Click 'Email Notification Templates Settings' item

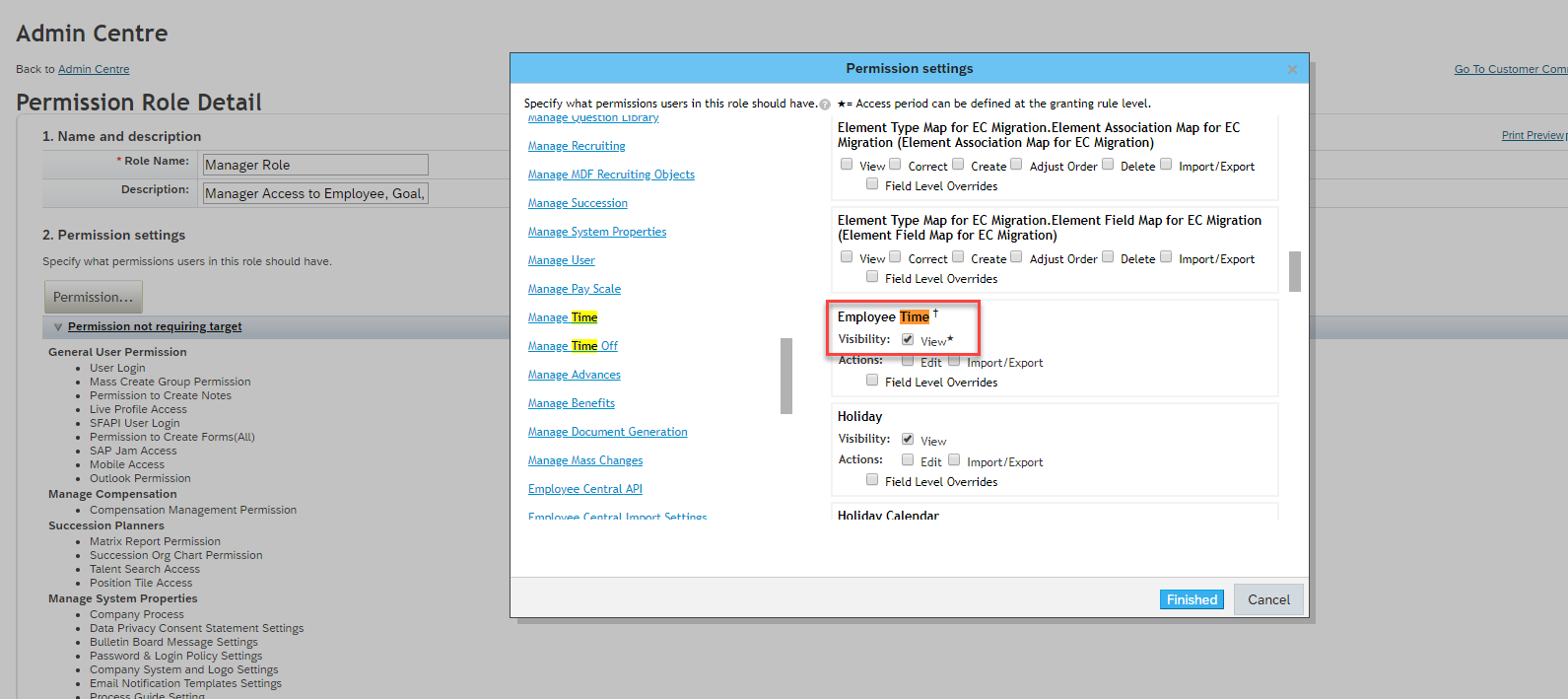[185, 683]
